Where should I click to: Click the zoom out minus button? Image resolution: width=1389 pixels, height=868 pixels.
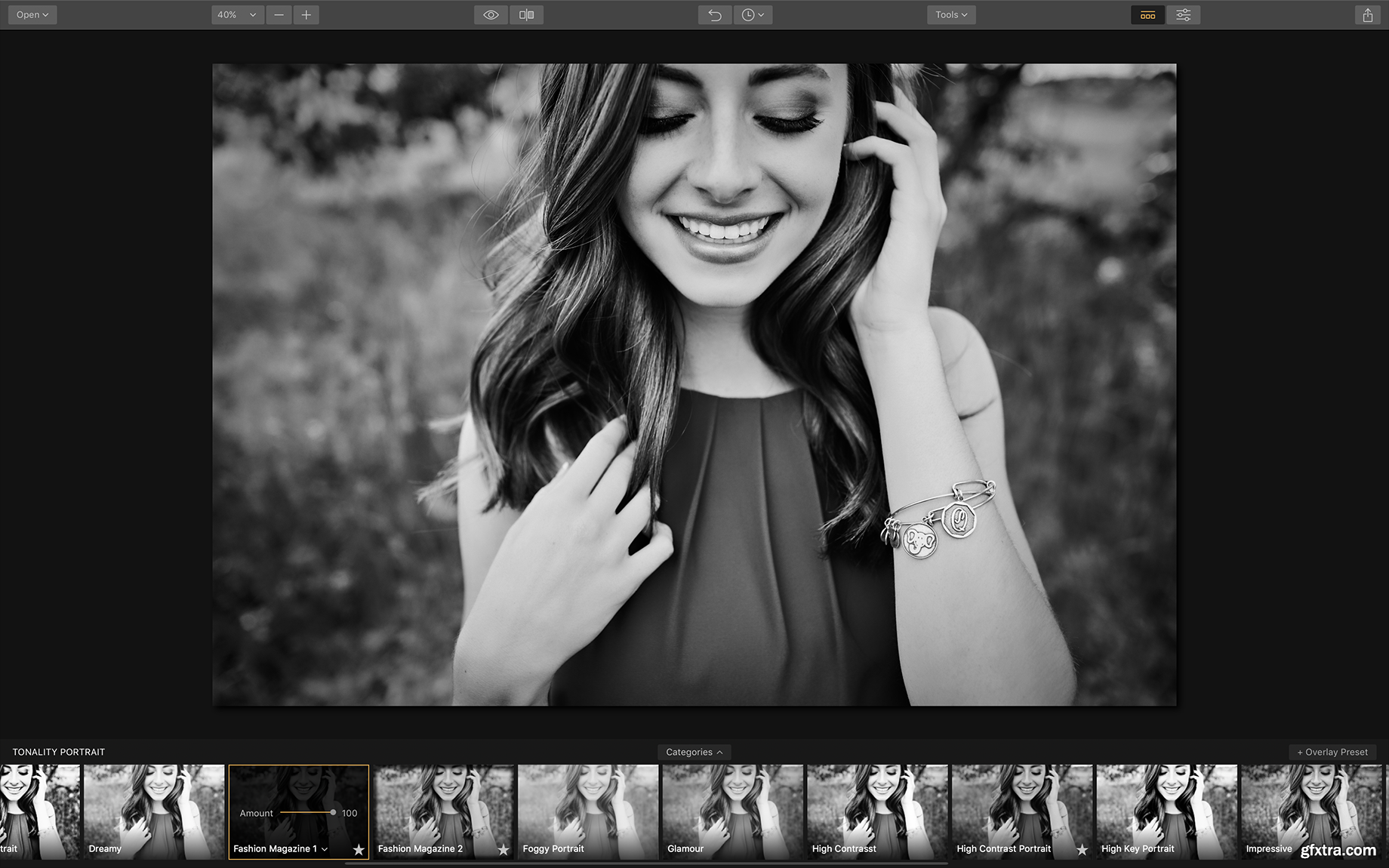click(x=279, y=15)
